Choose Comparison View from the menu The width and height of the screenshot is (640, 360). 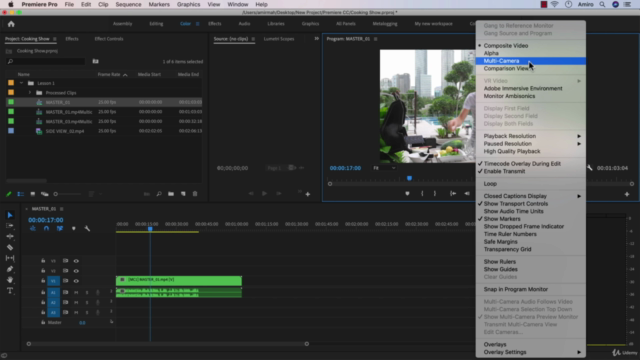coord(531,69)
